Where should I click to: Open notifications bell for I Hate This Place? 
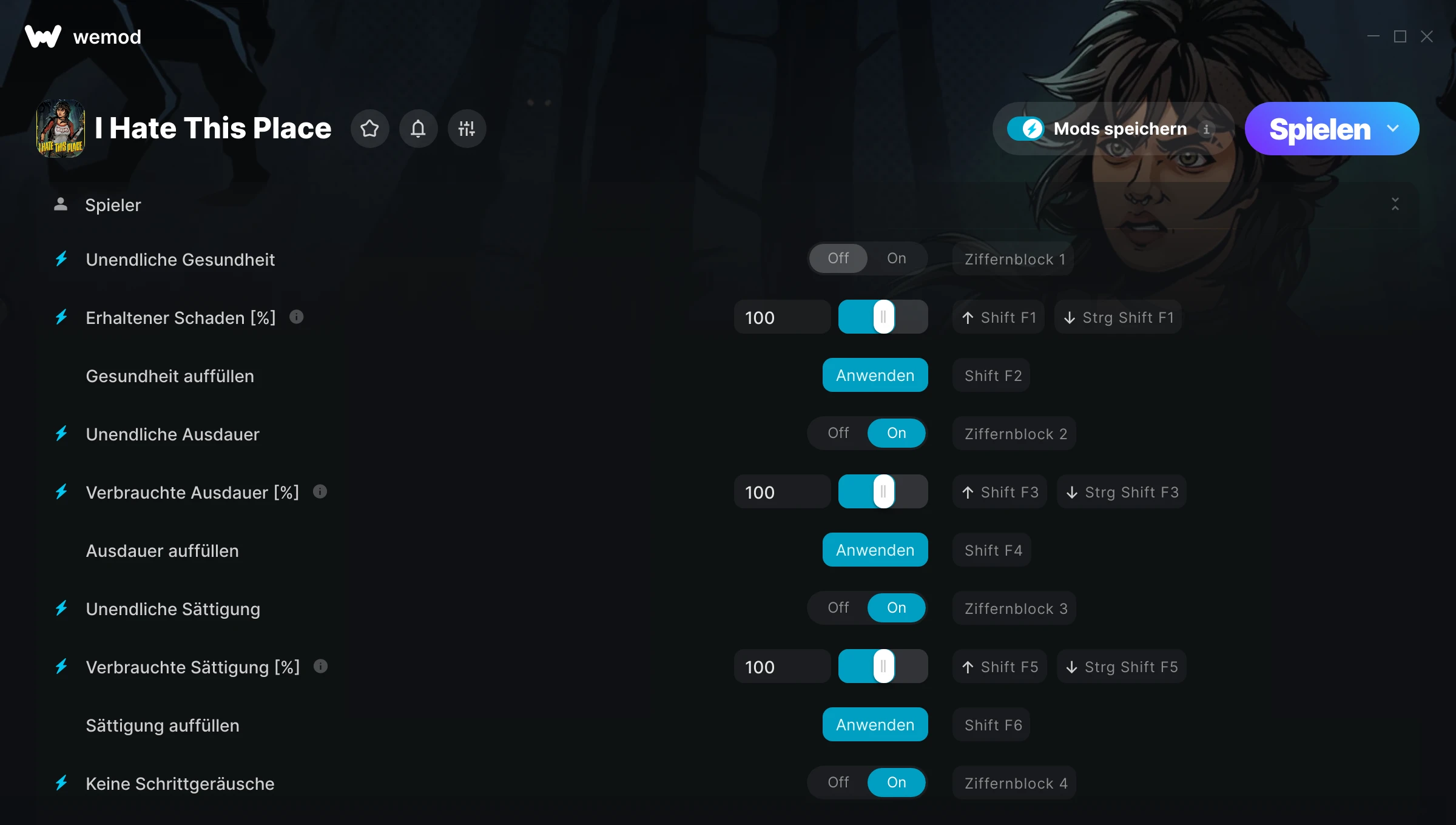(418, 129)
